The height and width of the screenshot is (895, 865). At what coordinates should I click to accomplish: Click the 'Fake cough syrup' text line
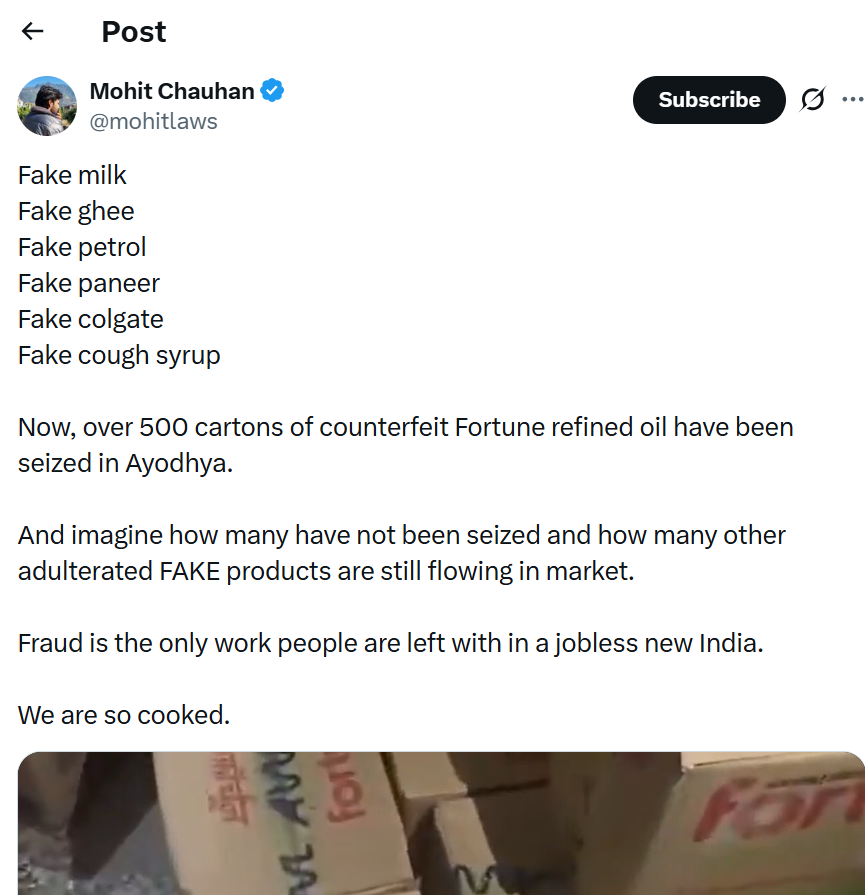119,355
